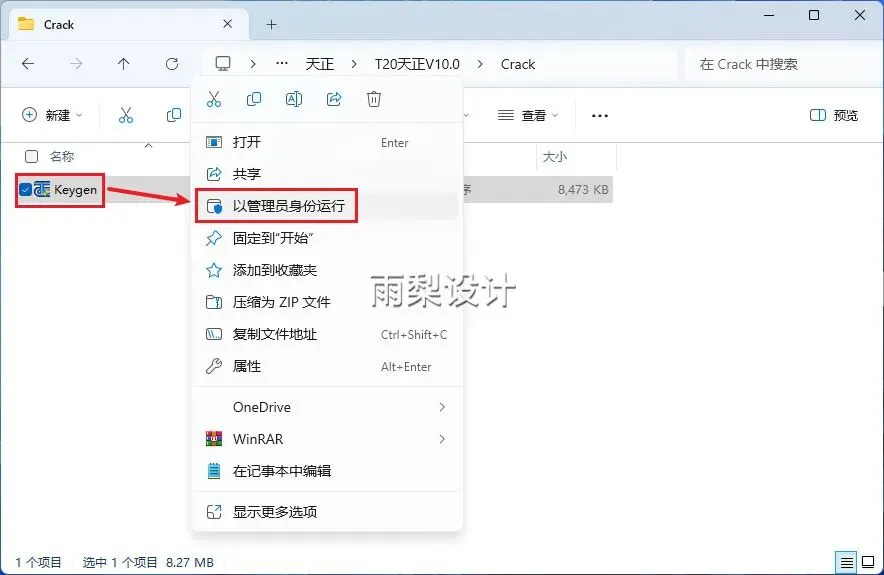Maximize the Explorer window
This screenshot has width=884, height=575.
click(814, 15)
